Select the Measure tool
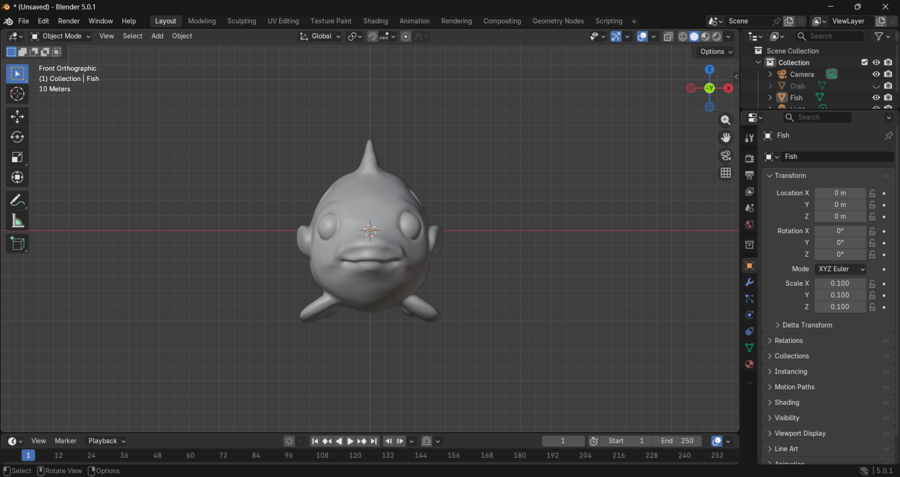Image resolution: width=900 pixels, height=477 pixels. [x=17, y=221]
